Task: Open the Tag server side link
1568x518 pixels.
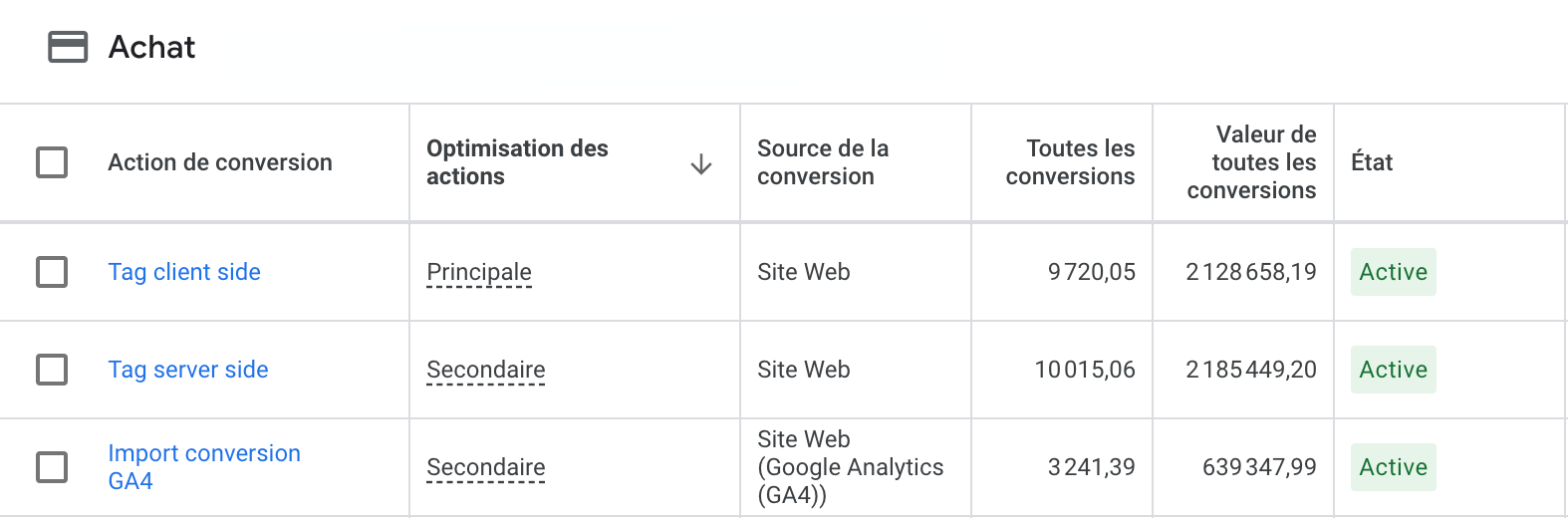Action: (188, 370)
